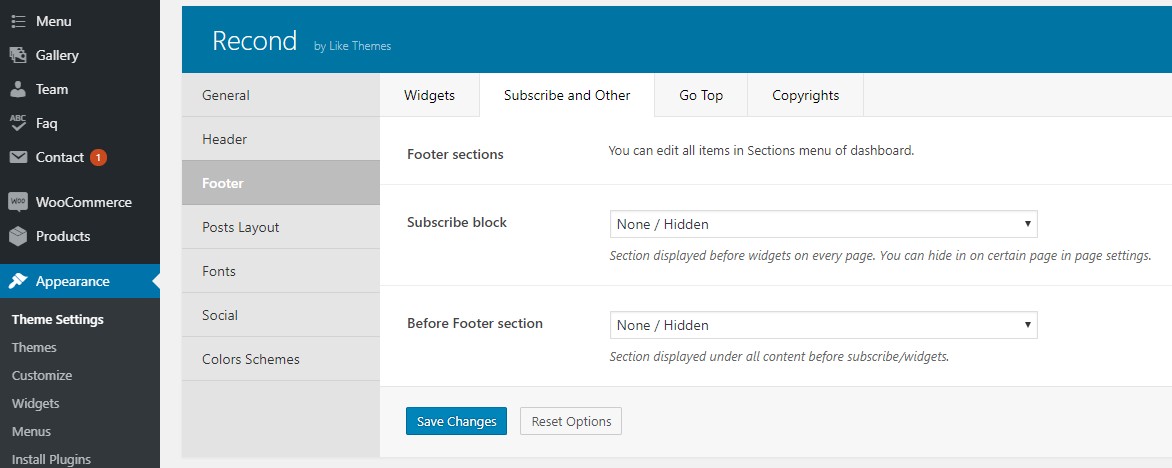Switch to the Go Top tab
This screenshot has height=468, width=1172.
tap(701, 95)
